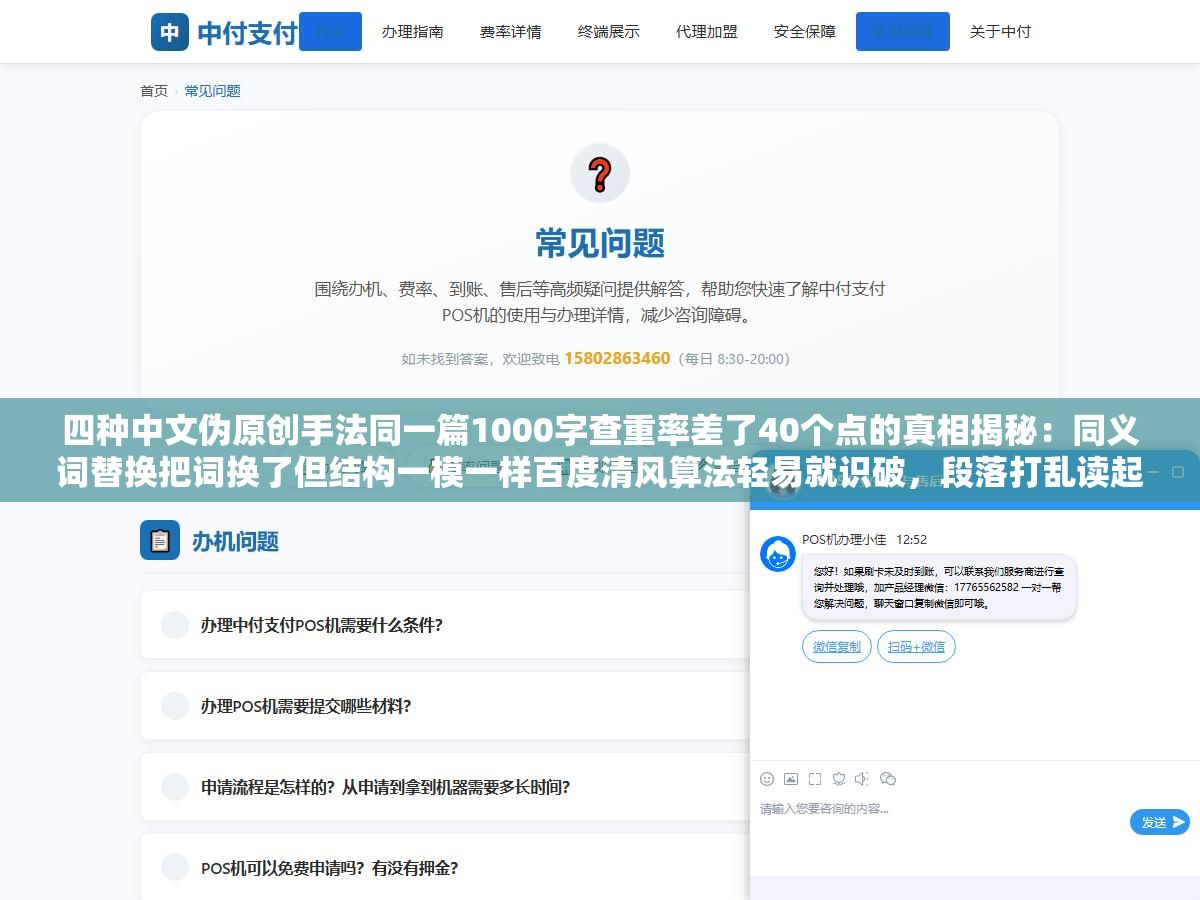Click the 首页 breadcrumb link
Image resolution: width=1200 pixels, height=900 pixels.
[x=154, y=91]
